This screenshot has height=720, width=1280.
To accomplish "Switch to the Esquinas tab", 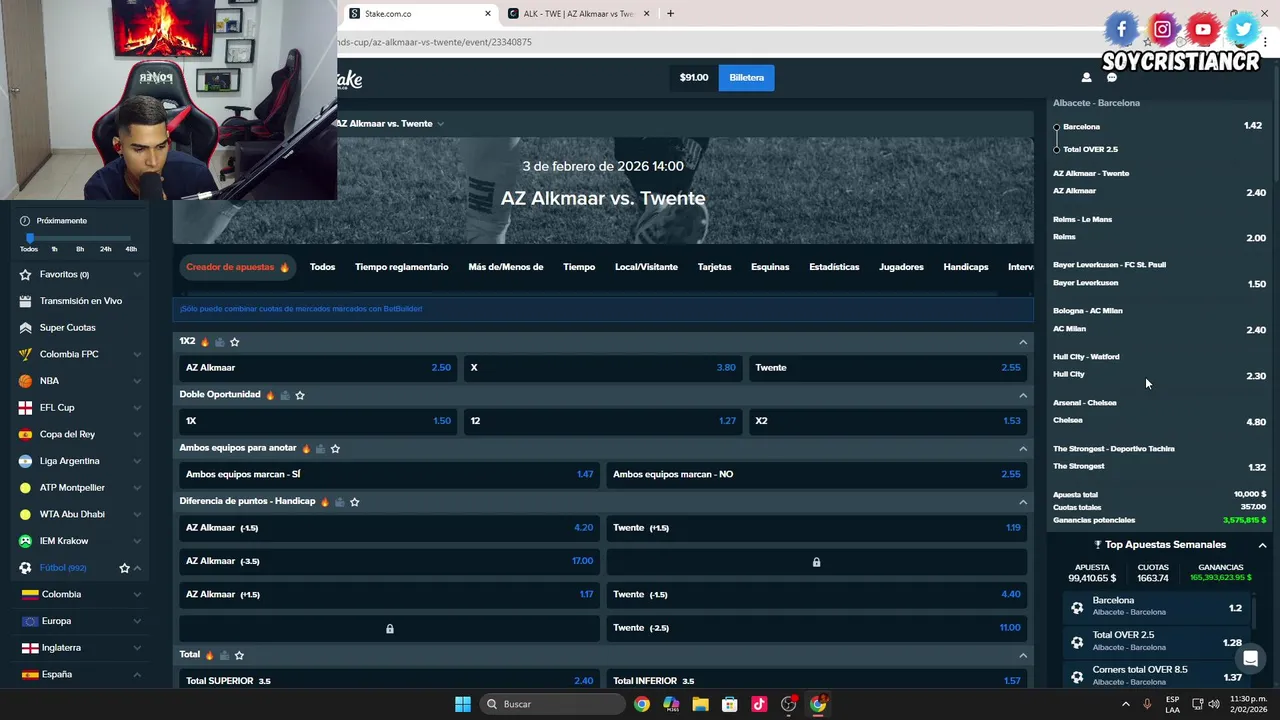I will pyautogui.click(x=770, y=267).
